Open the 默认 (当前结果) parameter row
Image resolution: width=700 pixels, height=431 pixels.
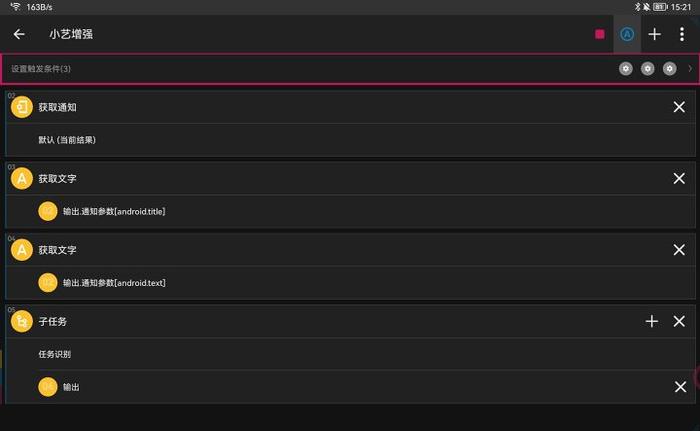pos(350,140)
